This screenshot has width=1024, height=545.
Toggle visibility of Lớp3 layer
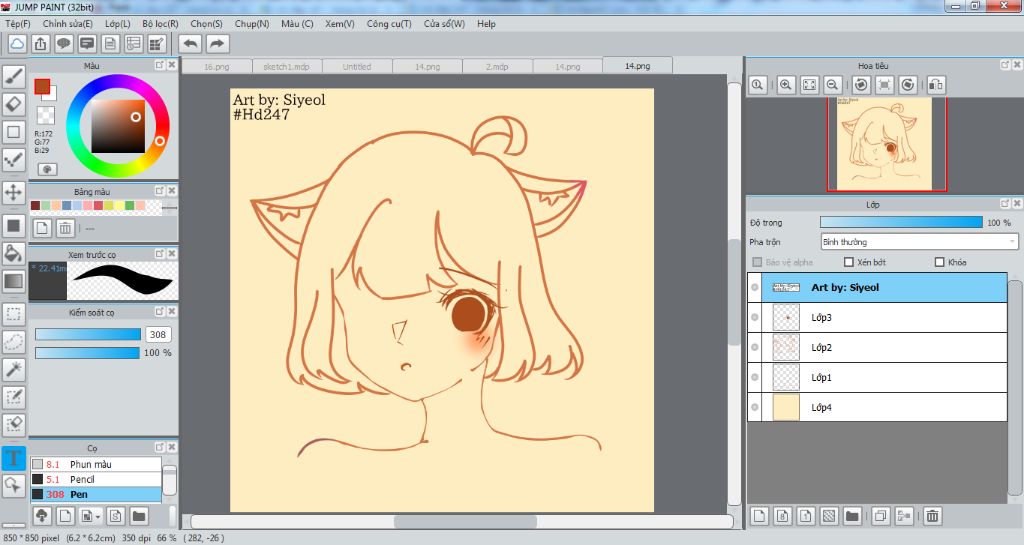point(755,317)
